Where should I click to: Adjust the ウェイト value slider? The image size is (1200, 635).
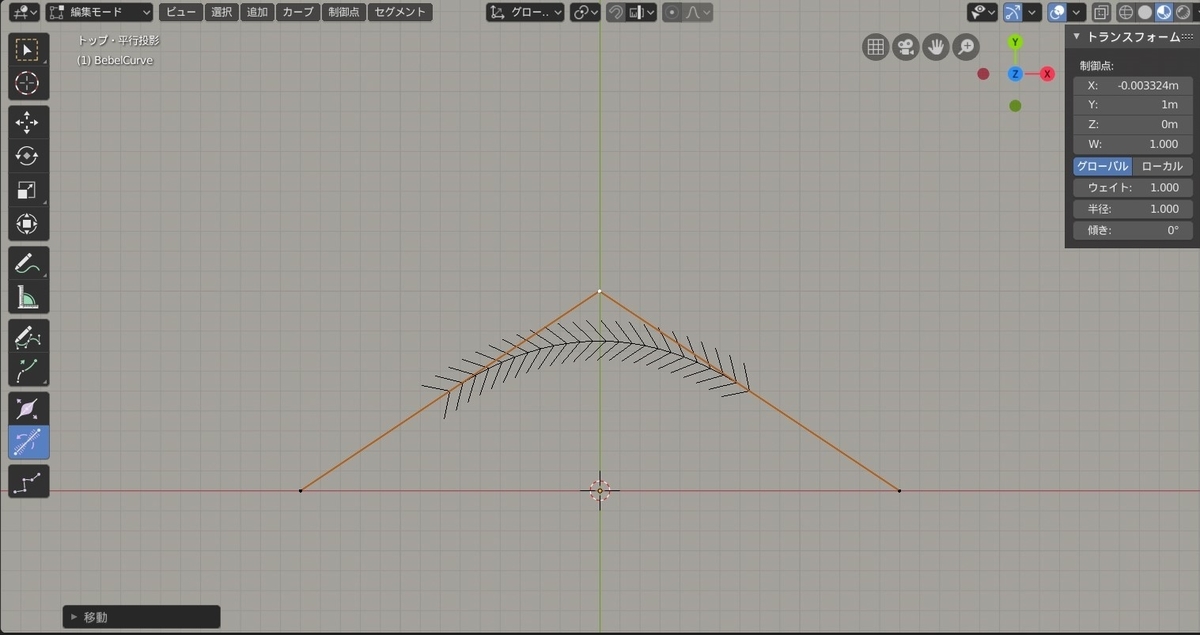coord(1132,188)
